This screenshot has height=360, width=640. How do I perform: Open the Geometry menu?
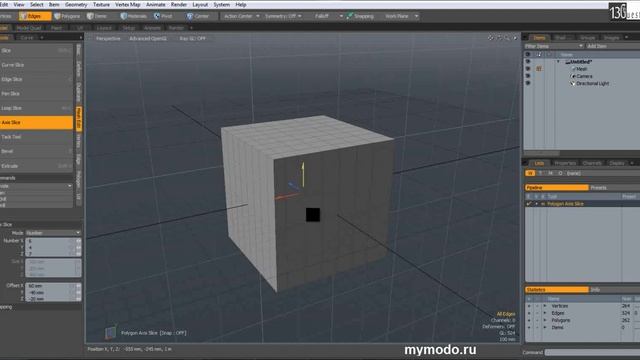[76, 4]
